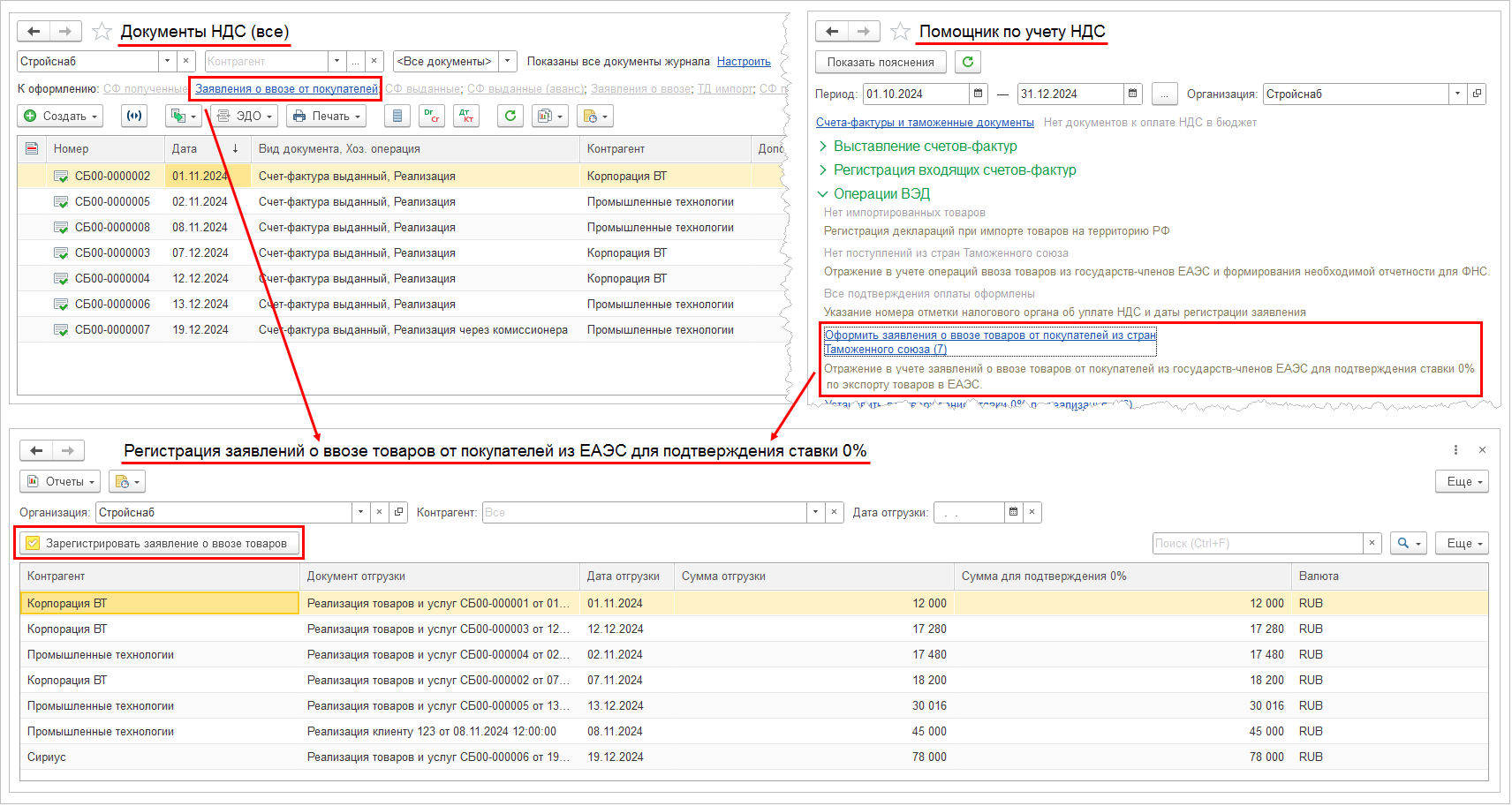
Task: Add Документы НДС to favorites star
Action: click(x=102, y=32)
